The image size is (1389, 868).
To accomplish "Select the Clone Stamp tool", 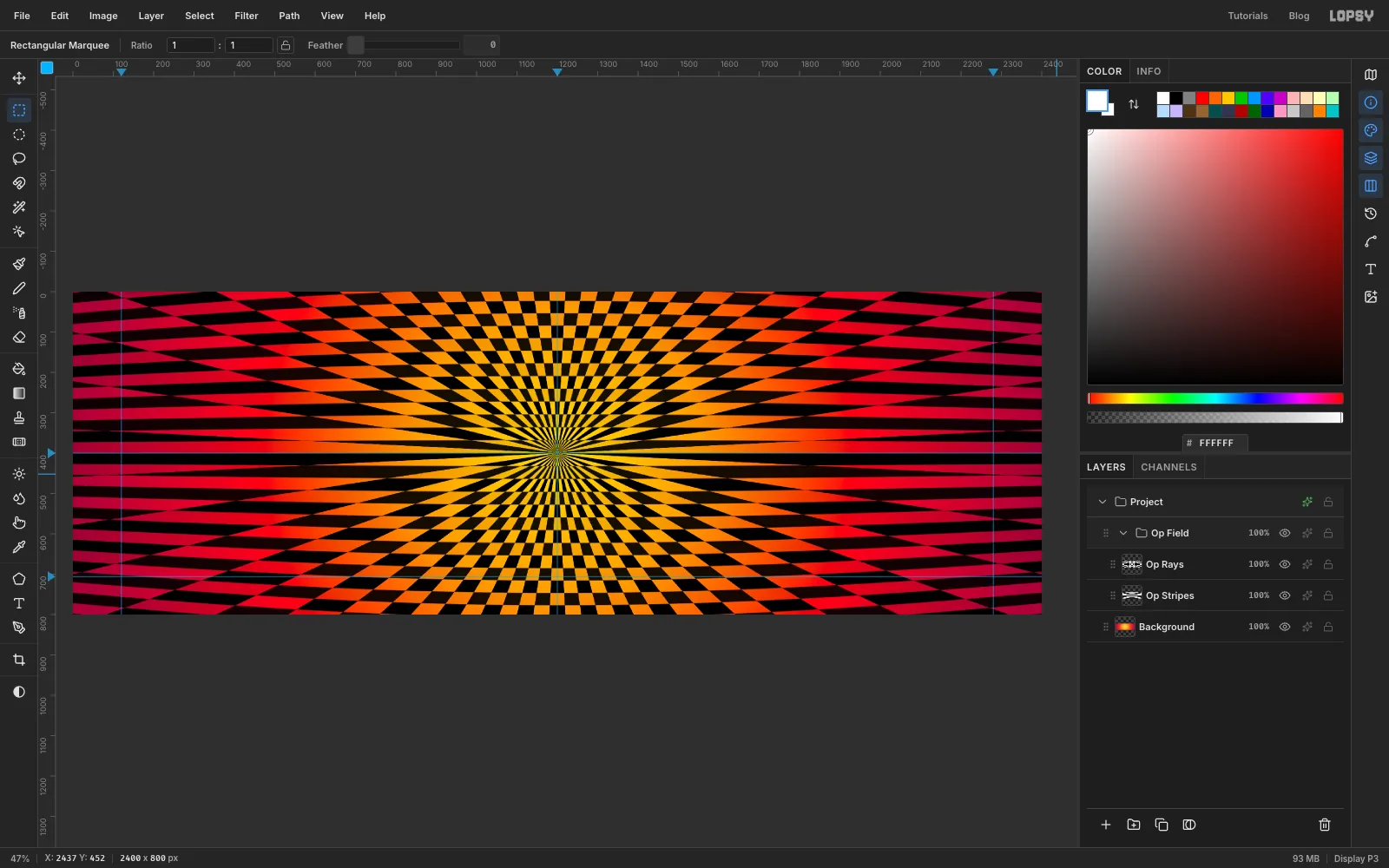I will point(19,418).
